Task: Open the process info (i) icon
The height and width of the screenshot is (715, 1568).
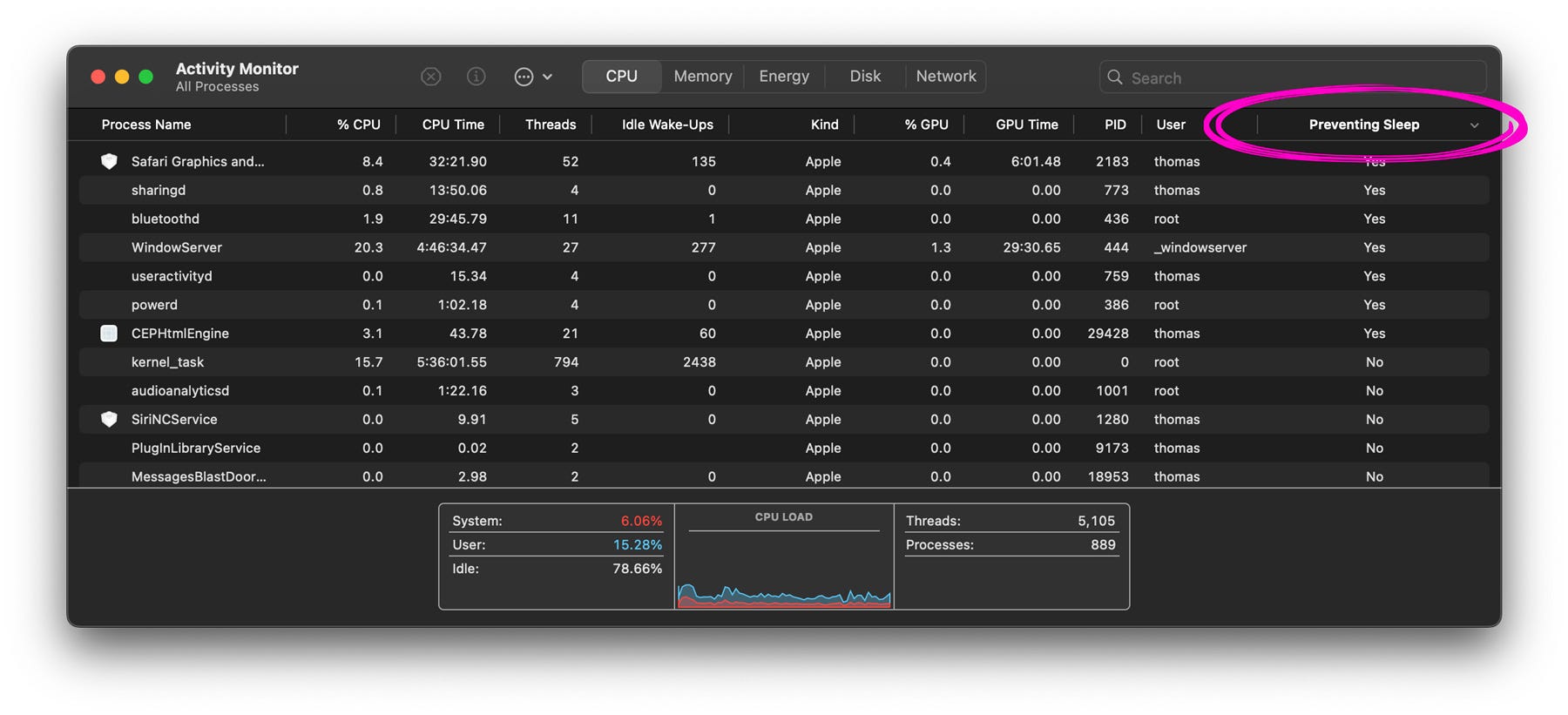Action: click(x=476, y=77)
